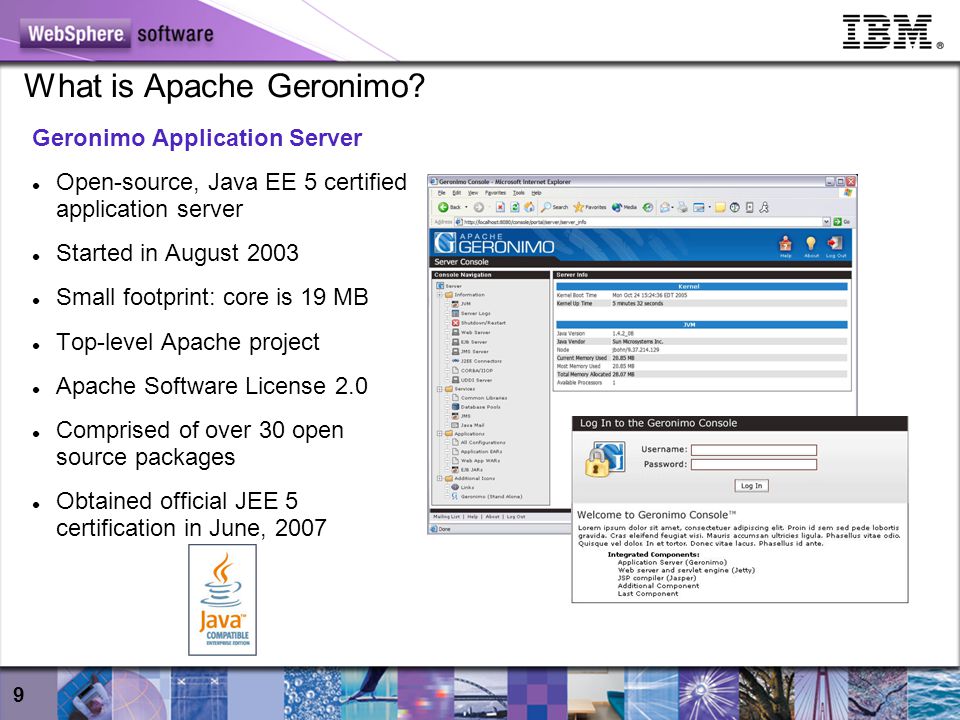Select Web Server in navigation tree

pos(471,332)
